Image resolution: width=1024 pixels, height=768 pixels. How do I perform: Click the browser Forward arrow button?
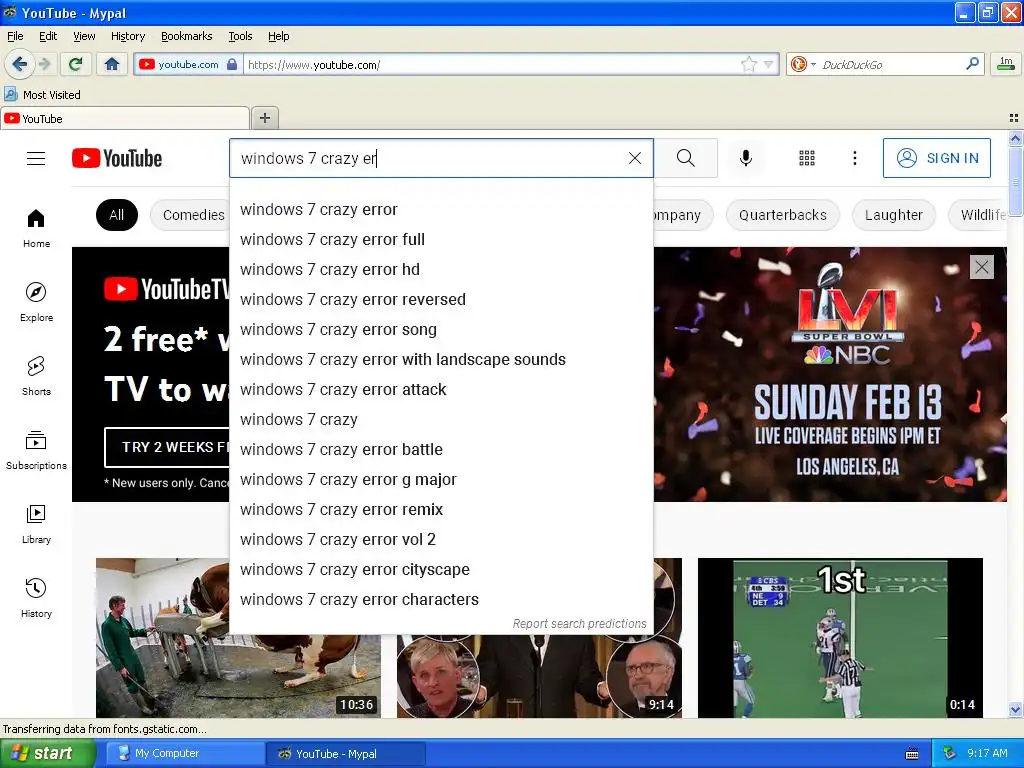[44, 64]
